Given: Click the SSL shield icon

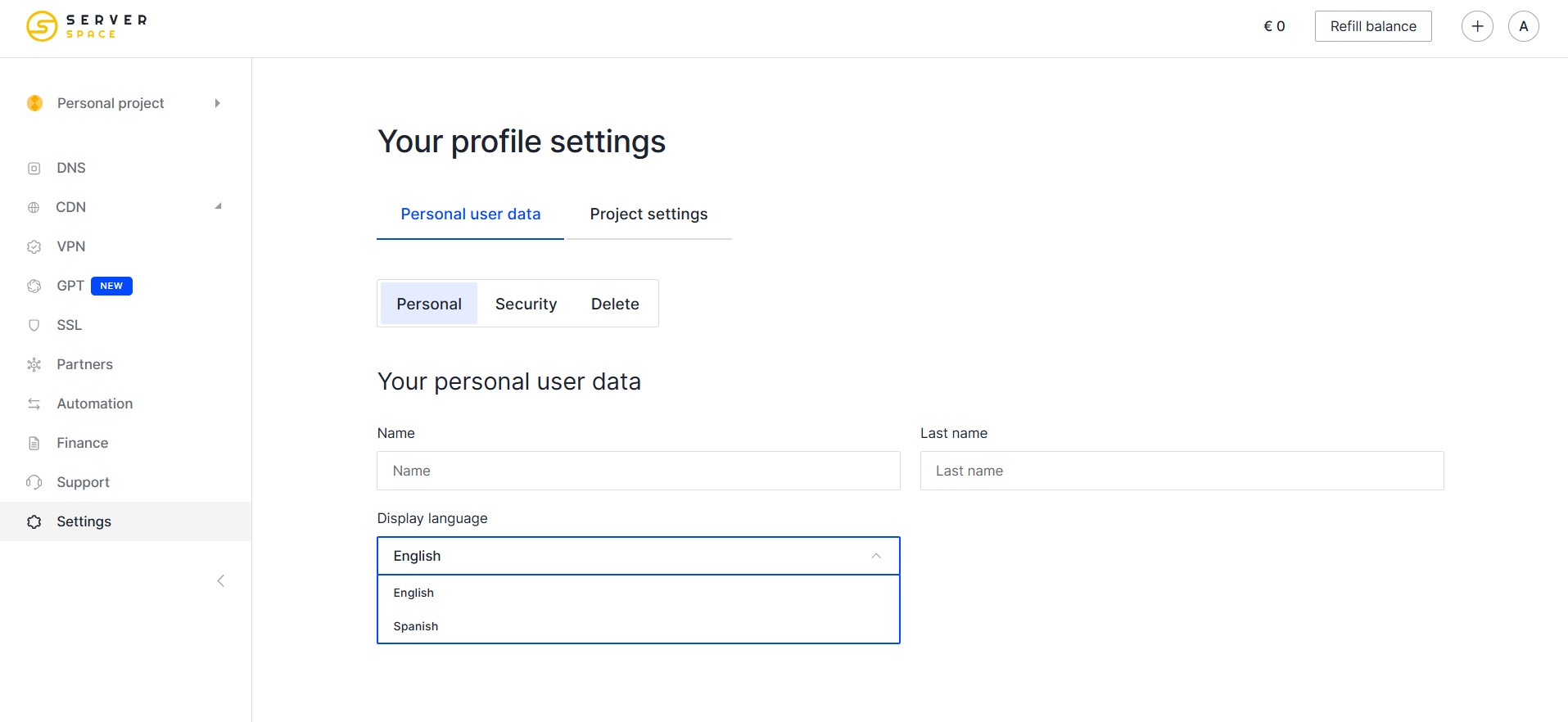Looking at the screenshot, I should pyautogui.click(x=34, y=326).
